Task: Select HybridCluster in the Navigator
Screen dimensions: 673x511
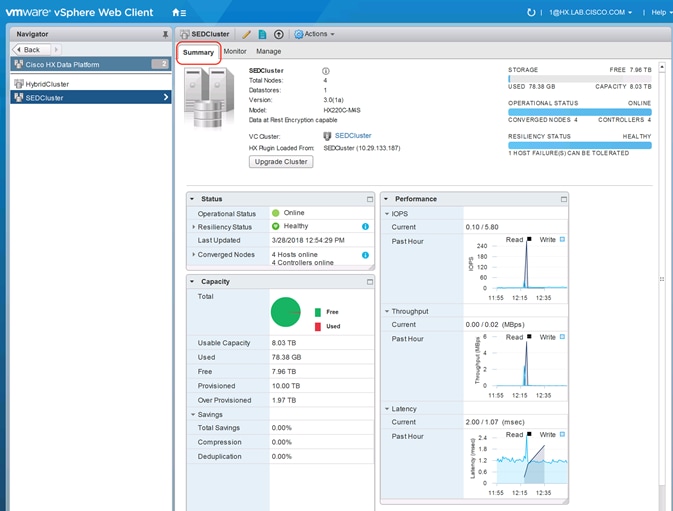Action: pyautogui.click(x=91, y=84)
